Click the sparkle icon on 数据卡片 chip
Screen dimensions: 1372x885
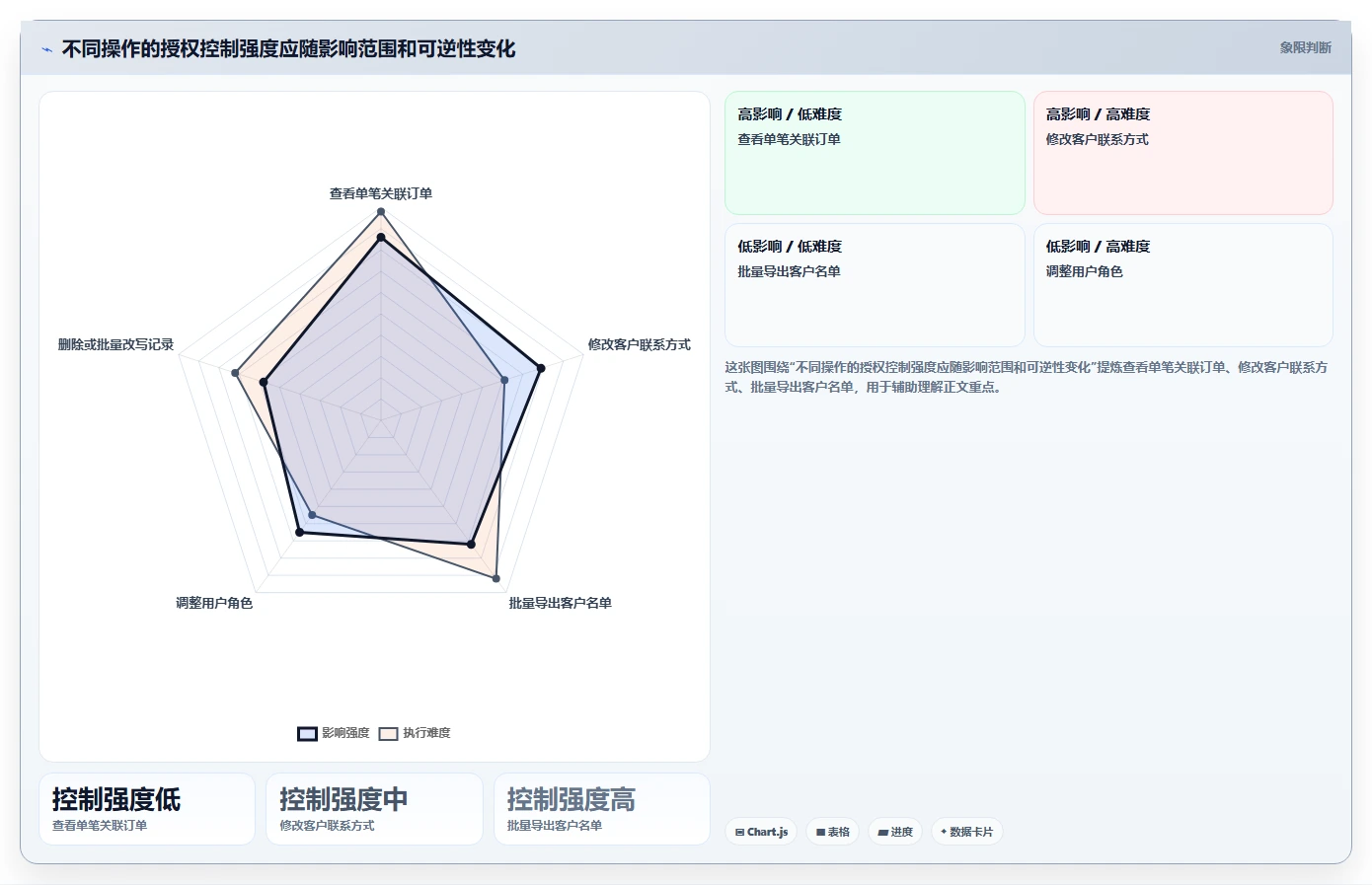click(x=944, y=832)
